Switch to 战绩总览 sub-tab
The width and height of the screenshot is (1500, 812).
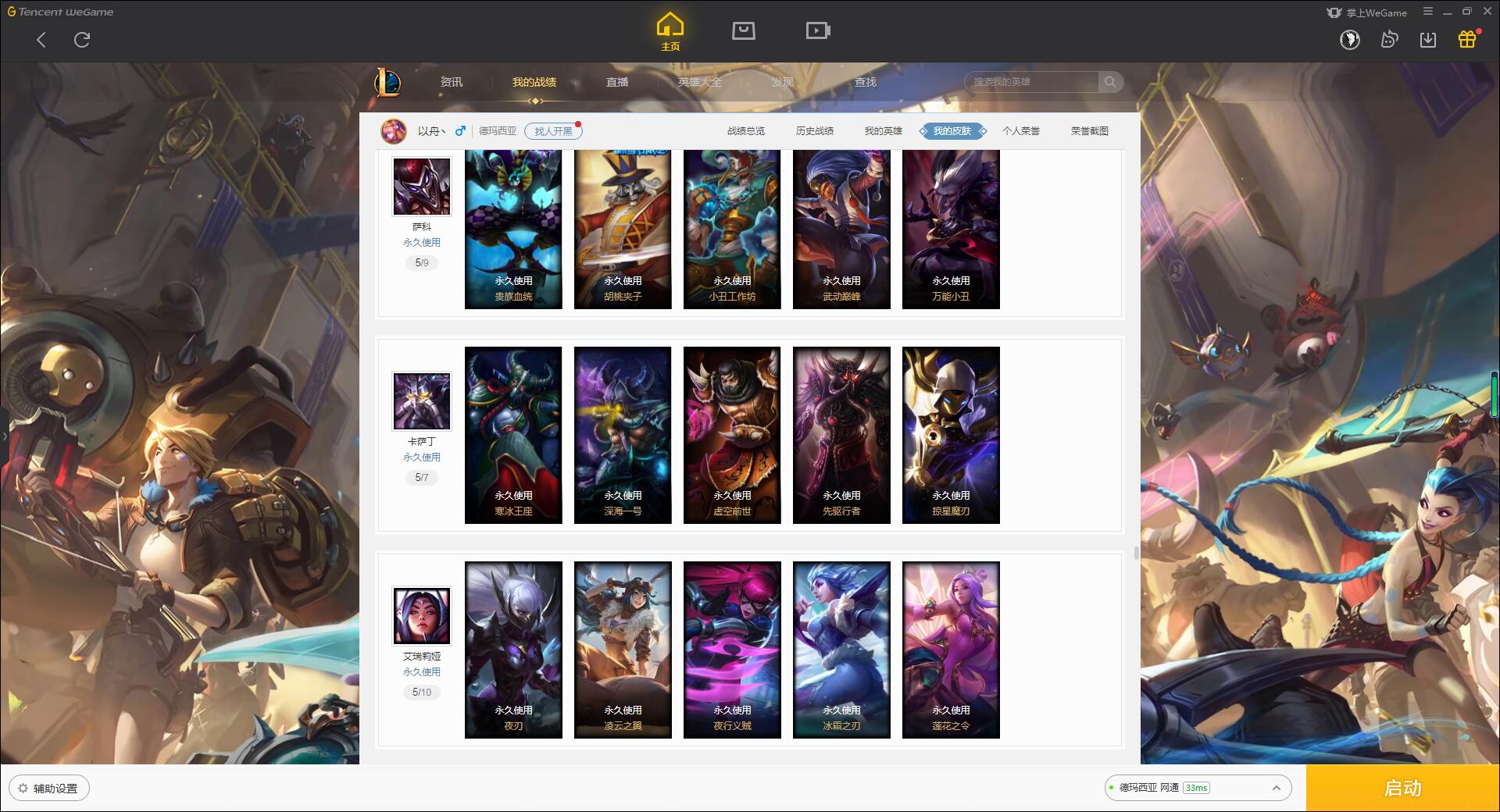tap(746, 131)
